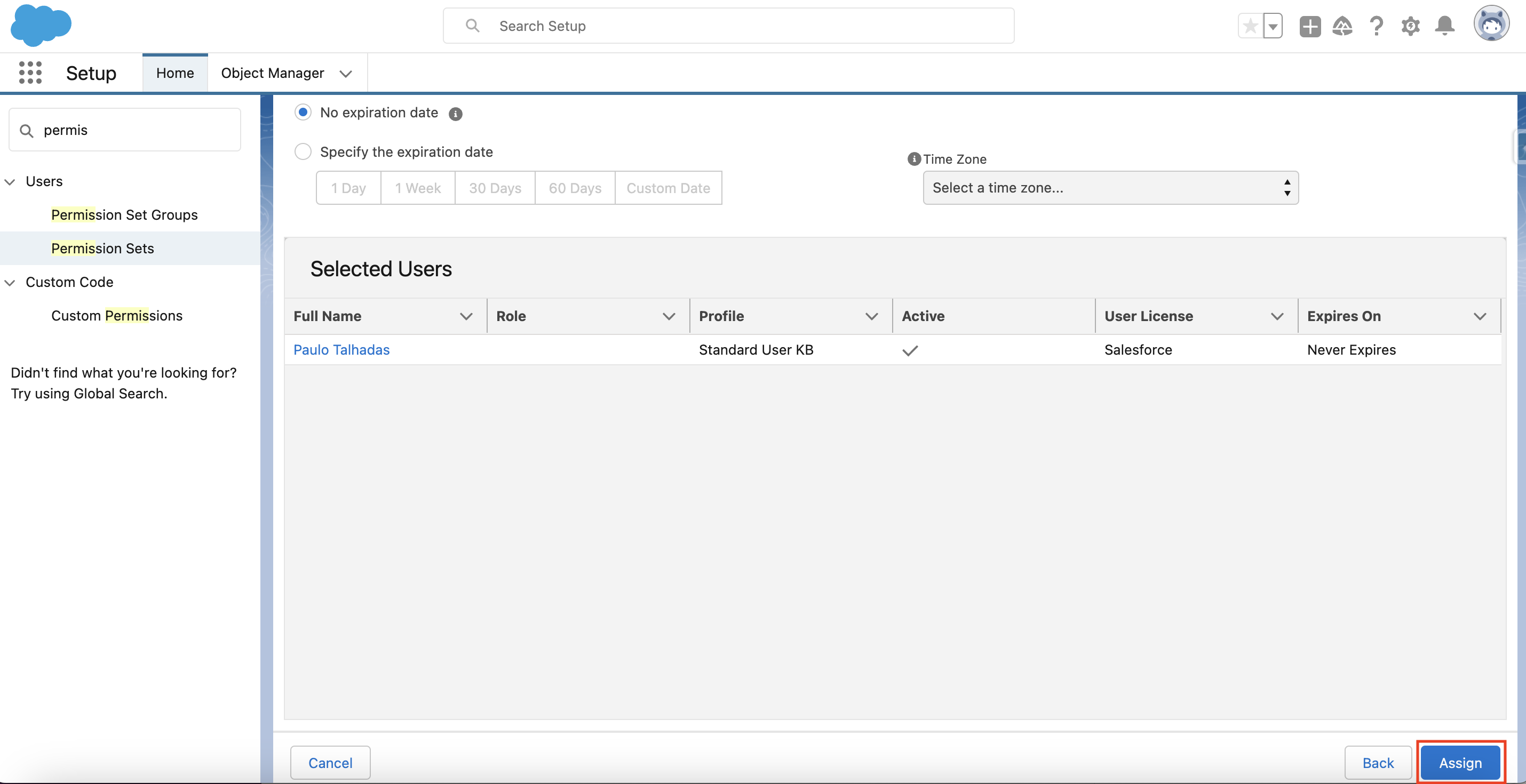Collapse the Custom Code tree section
Viewport: 1526px width, 784px height.
pyautogui.click(x=10, y=283)
